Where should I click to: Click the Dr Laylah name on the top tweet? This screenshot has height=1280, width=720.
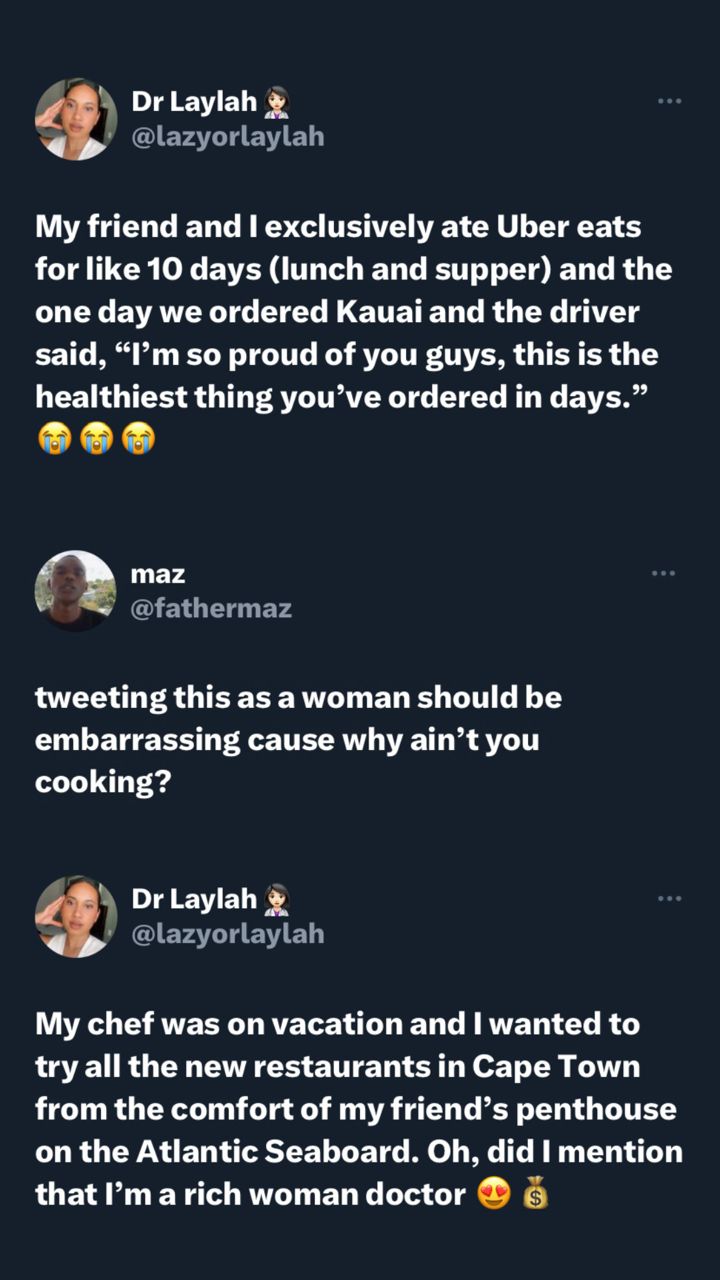point(194,102)
